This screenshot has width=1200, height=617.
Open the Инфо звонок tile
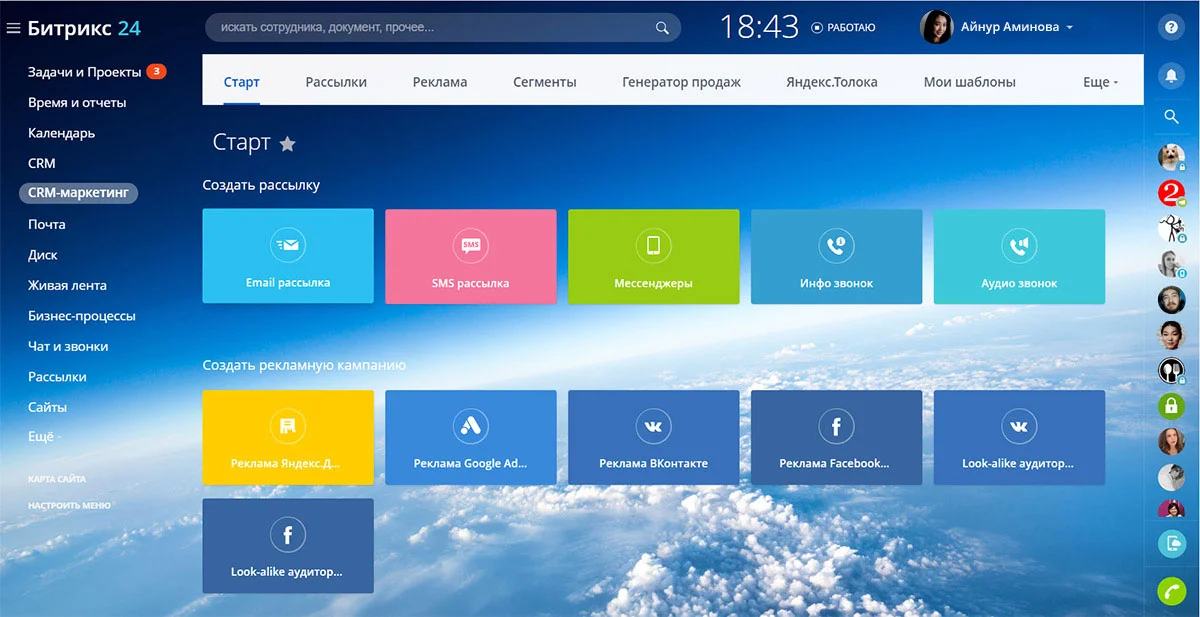(836, 256)
